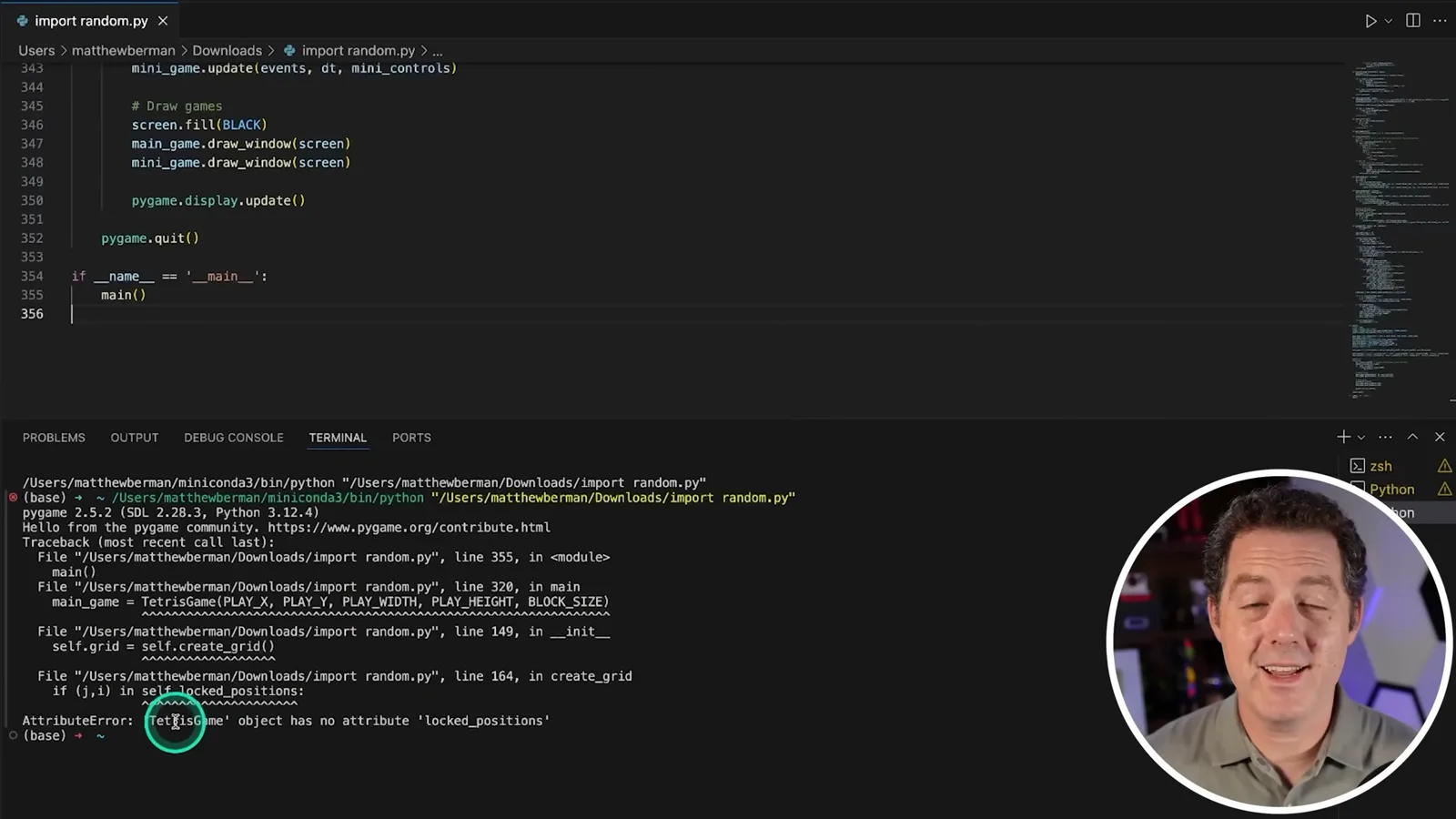Viewport: 1456px width, 819px height.
Task: Click the final (base) terminal prompt
Action: 45,735
